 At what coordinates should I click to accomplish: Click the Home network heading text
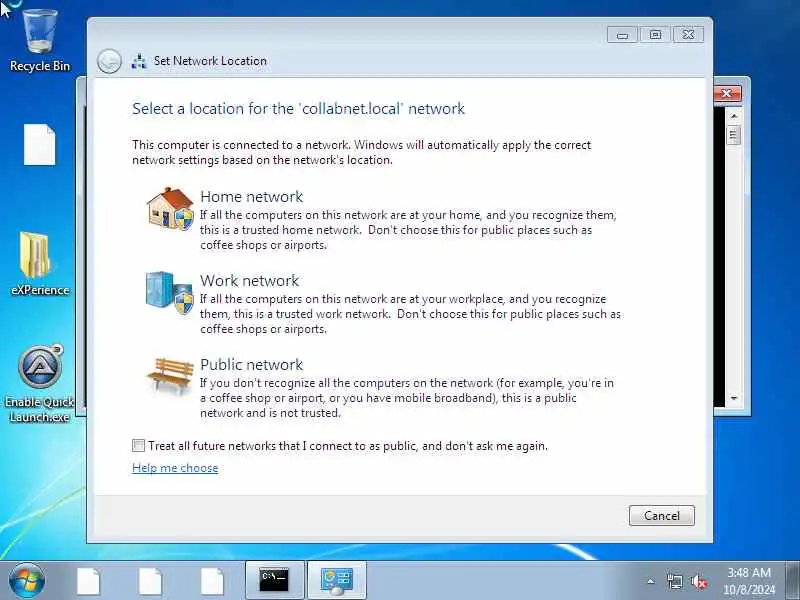252,196
